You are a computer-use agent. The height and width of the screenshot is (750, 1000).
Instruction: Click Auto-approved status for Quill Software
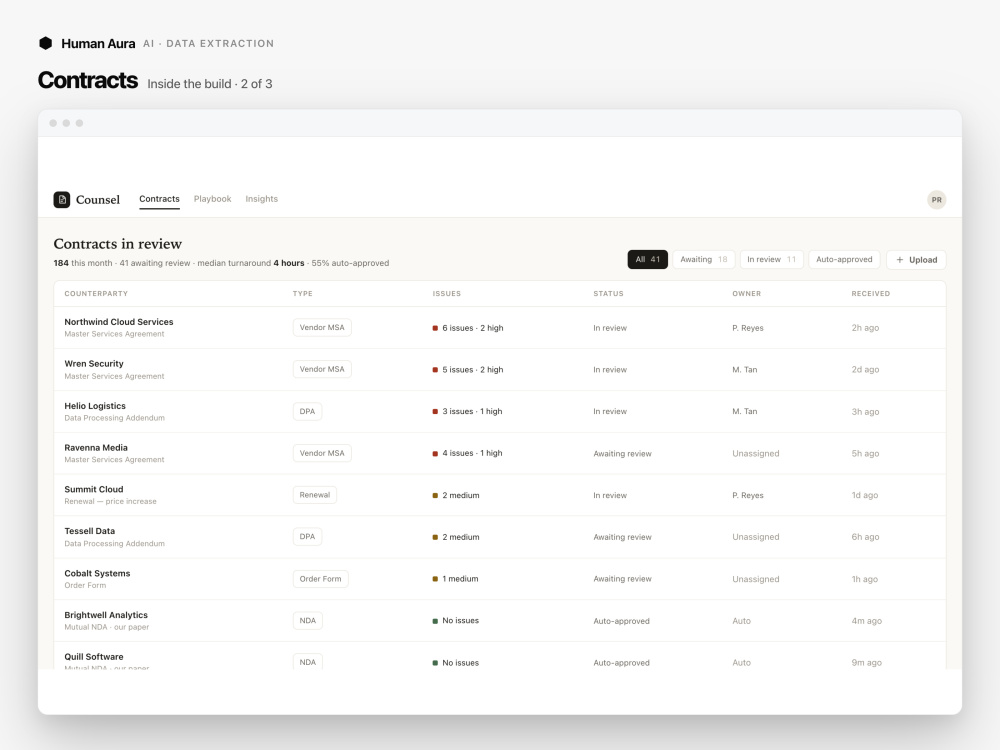point(621,663)
